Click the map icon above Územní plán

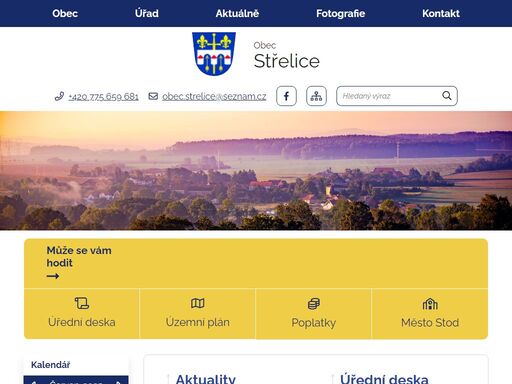pos(198,303)
